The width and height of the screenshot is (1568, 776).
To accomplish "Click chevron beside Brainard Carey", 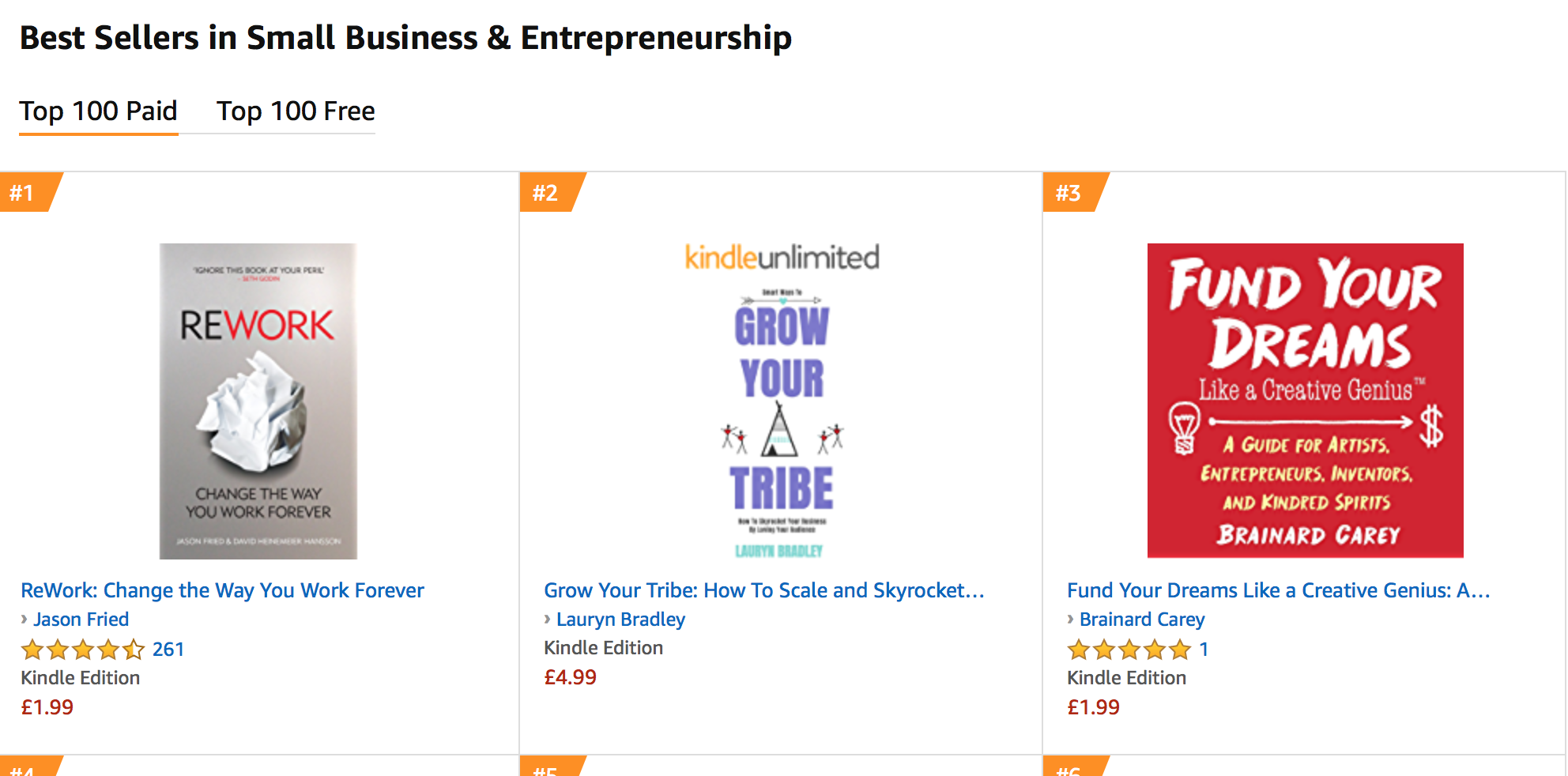I will (x=1071, y=620).
